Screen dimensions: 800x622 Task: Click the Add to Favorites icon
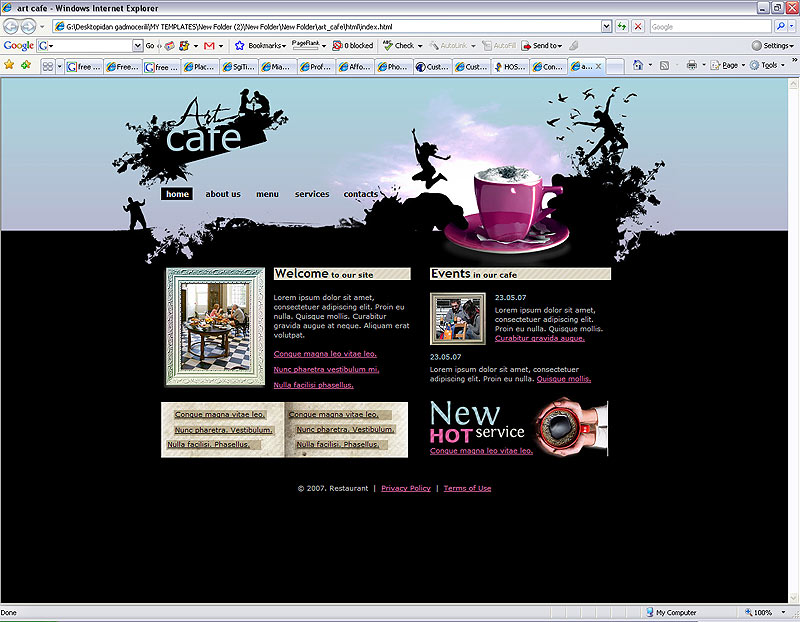pos(25,65)
